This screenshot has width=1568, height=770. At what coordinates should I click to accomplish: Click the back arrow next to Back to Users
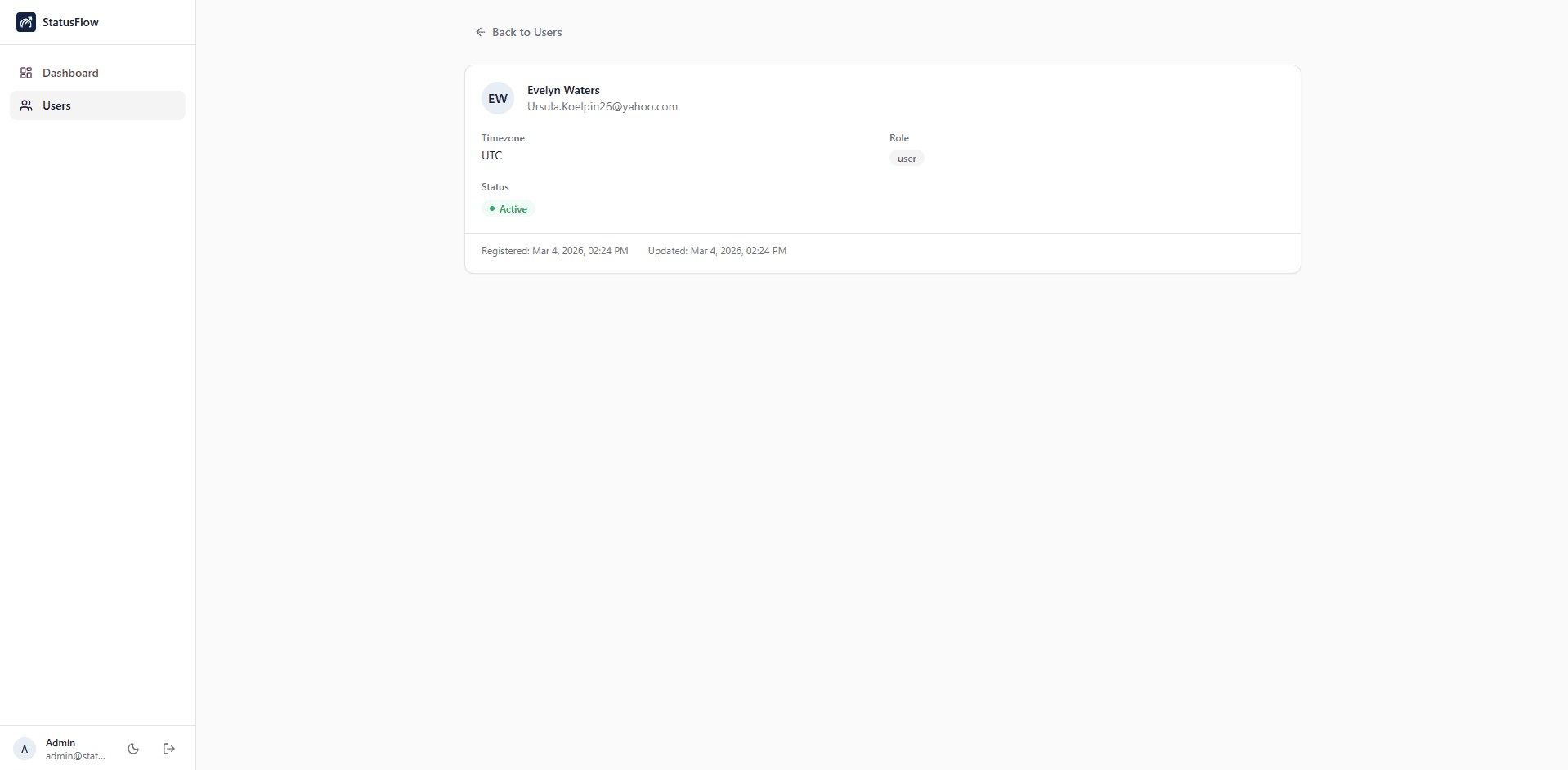click(481, 32)
